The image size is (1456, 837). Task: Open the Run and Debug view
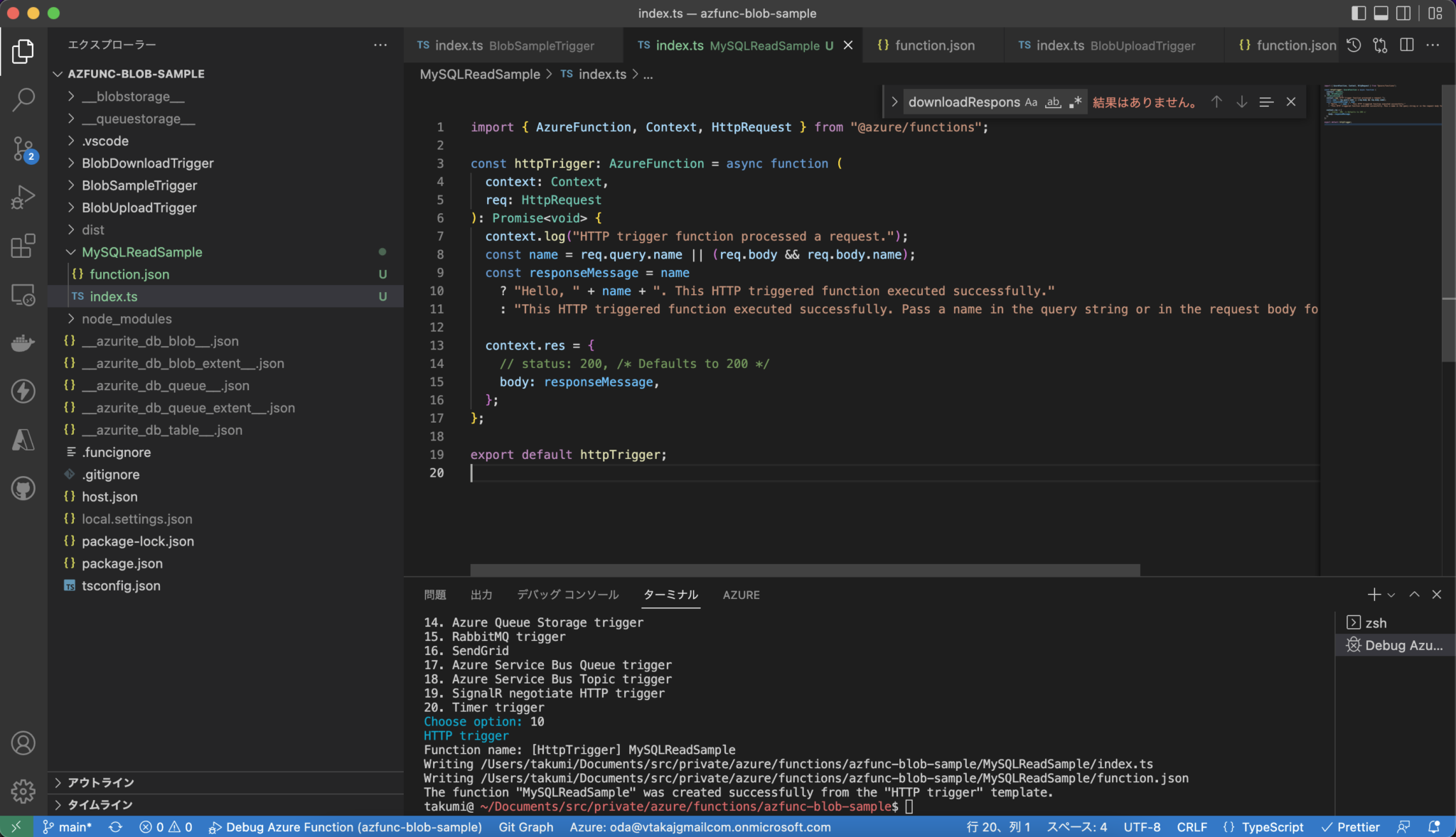pyautogui.click(x=23, y=197)
